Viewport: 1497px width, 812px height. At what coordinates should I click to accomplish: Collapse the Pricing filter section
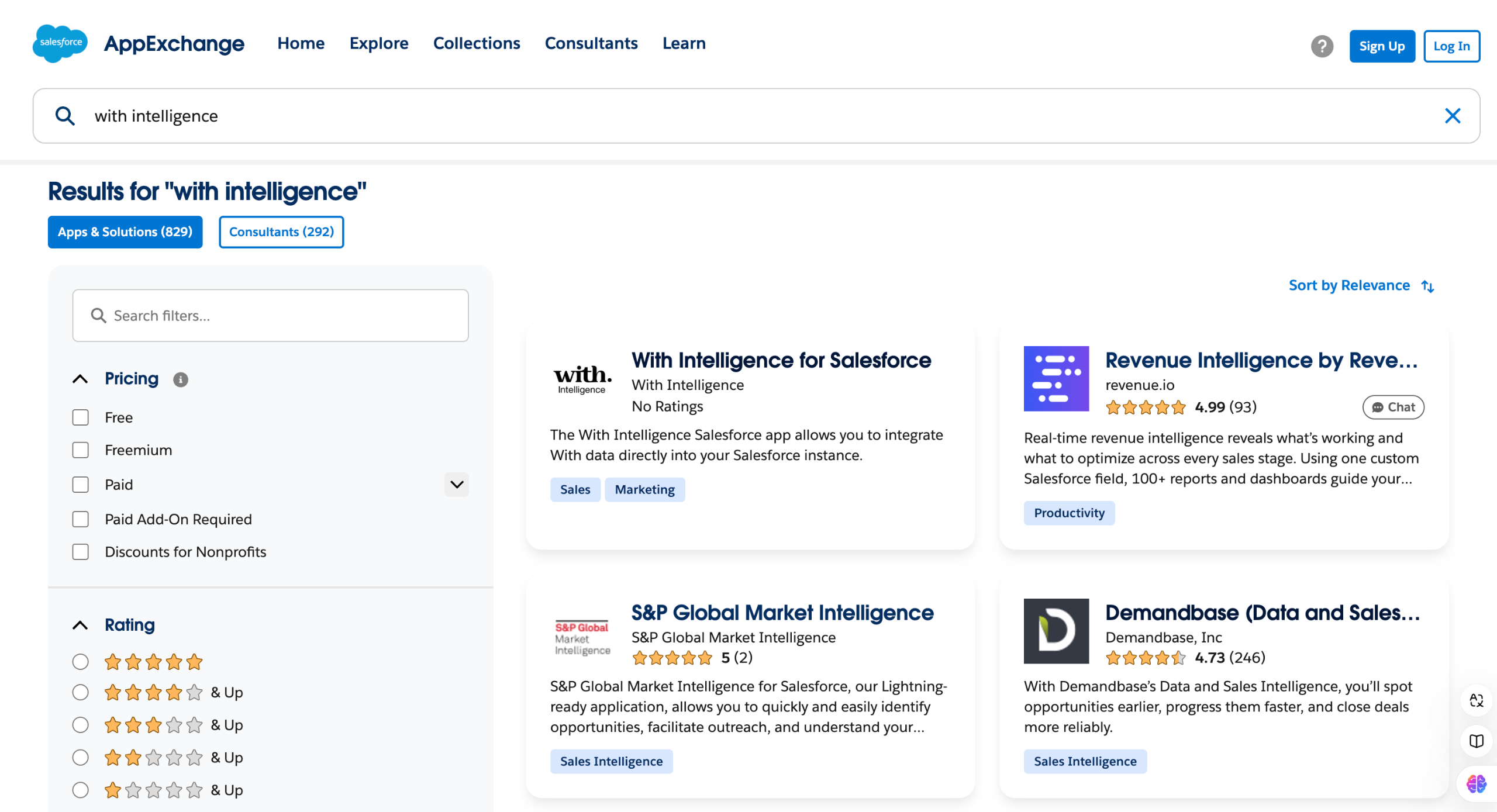tap(80, 379)
